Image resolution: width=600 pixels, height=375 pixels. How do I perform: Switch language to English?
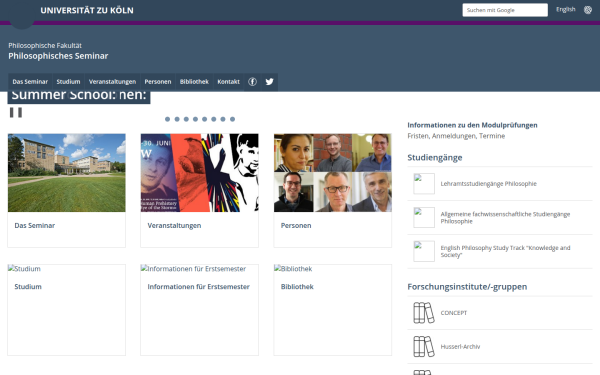[566, 10]
